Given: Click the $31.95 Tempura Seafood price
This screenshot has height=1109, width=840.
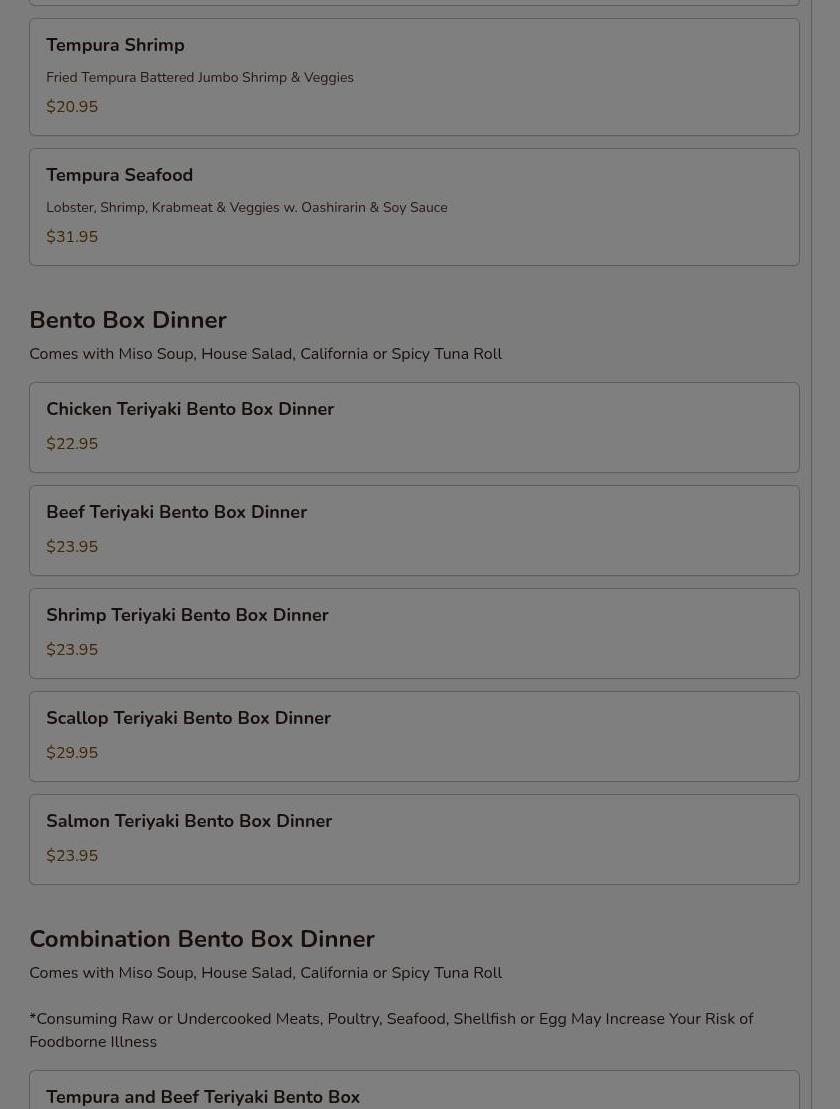Looking at the screenshot, I should (72, 237).
